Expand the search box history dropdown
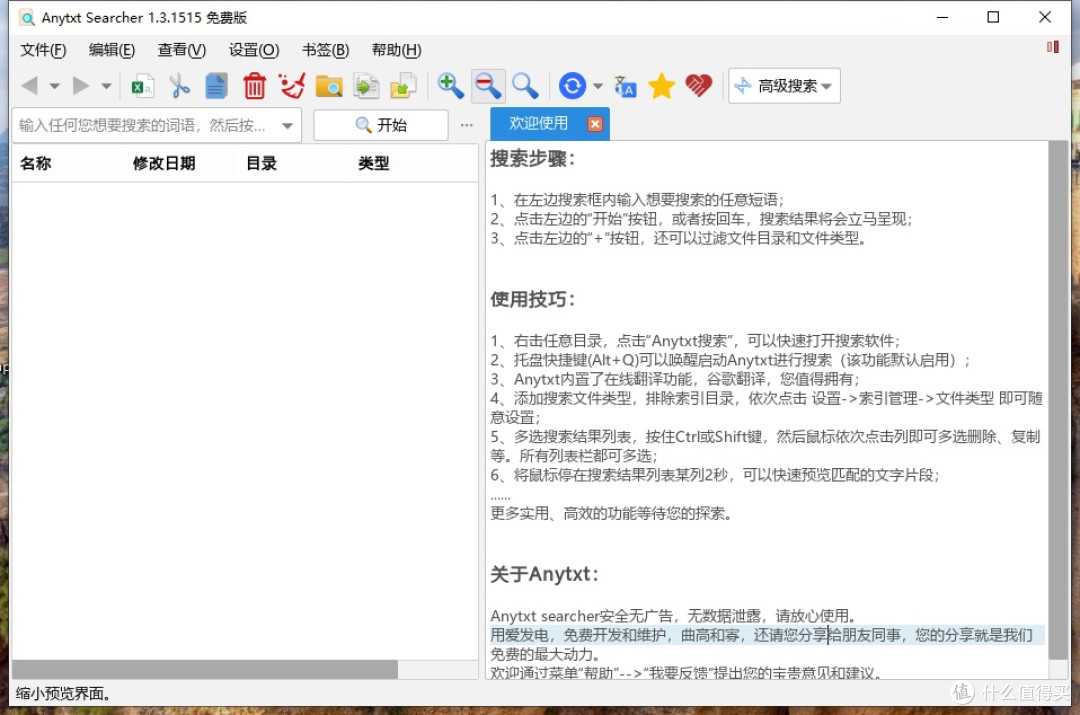Image resolution: width=1080 pixels, height=715 pixels. pos(287,125)
